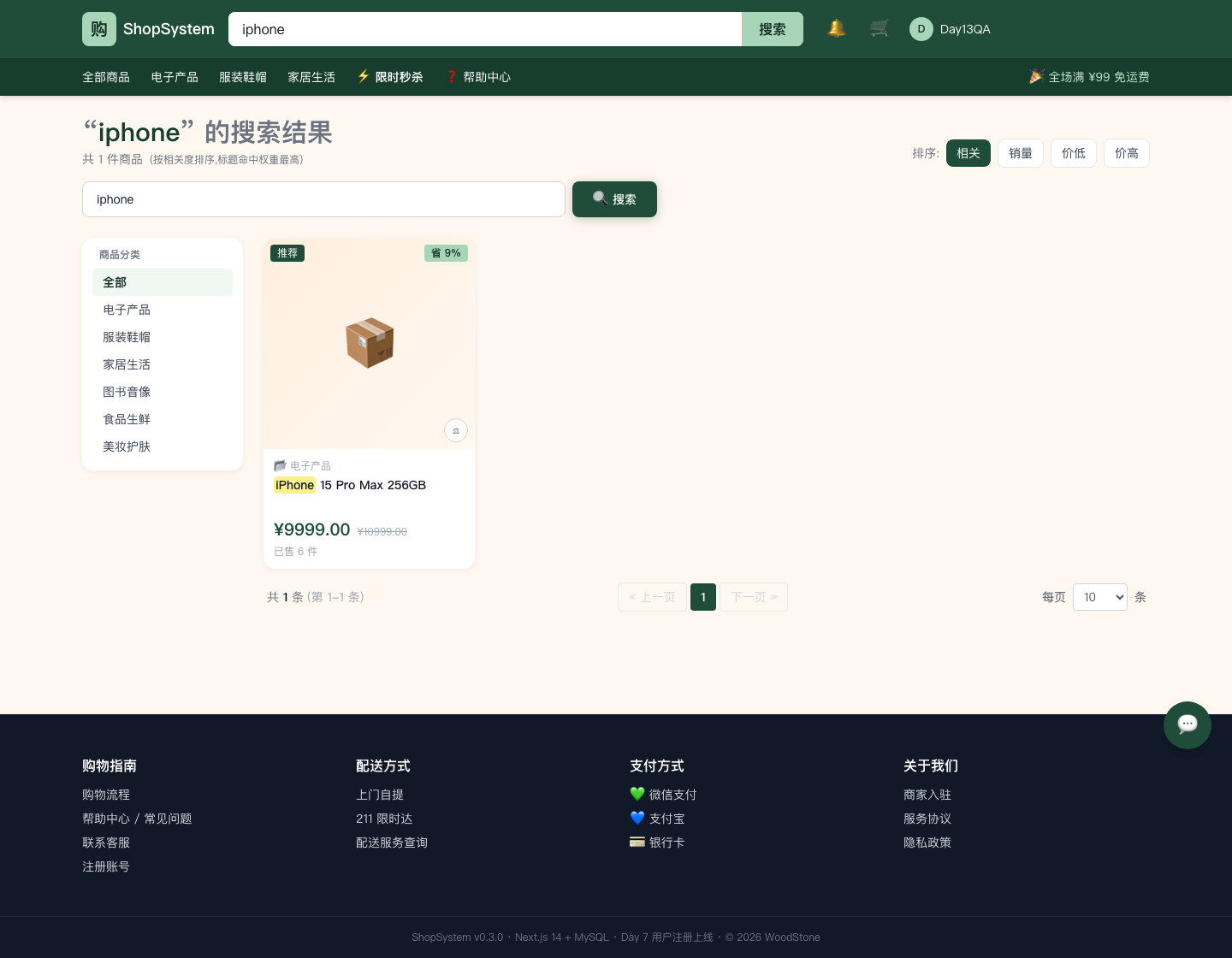Open the chat support bubble
The width and height of the screenshot is (1232, 958).
[x=1188, y=725]
